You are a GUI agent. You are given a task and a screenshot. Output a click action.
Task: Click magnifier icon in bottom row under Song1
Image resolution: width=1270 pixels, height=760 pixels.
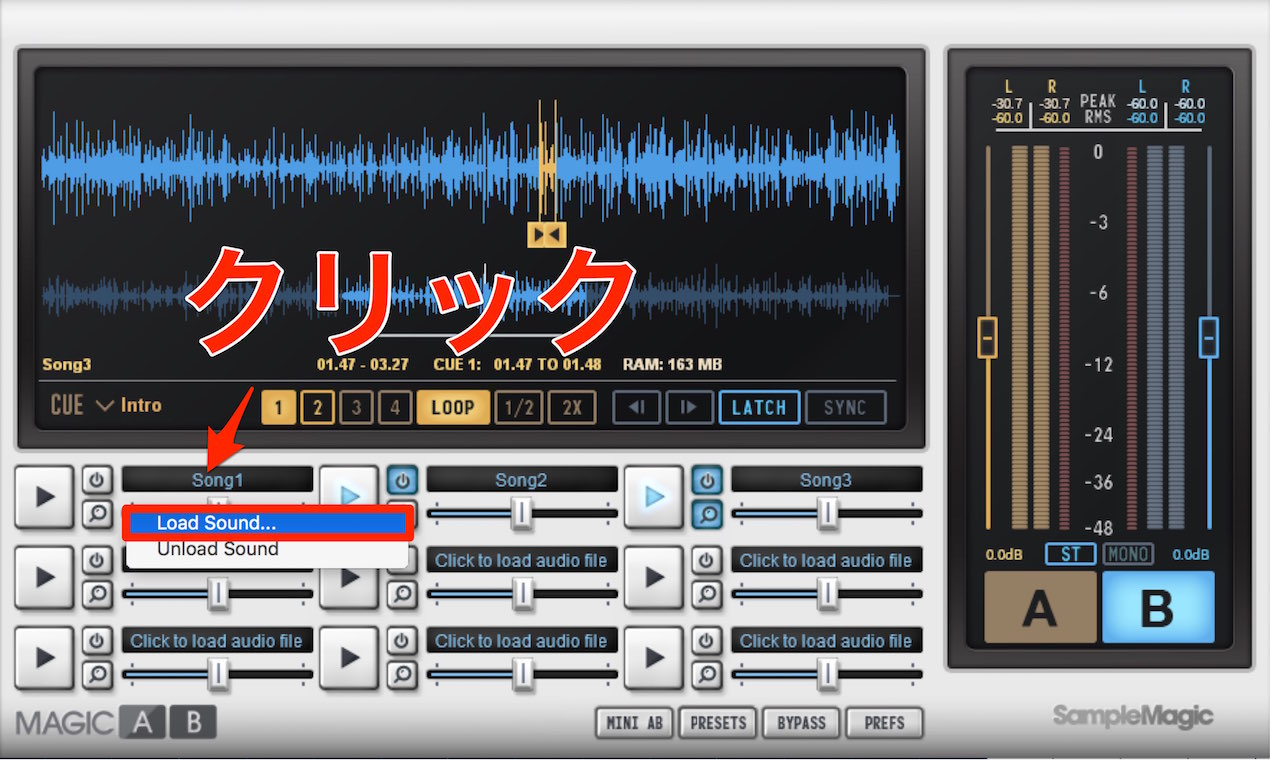97,675
